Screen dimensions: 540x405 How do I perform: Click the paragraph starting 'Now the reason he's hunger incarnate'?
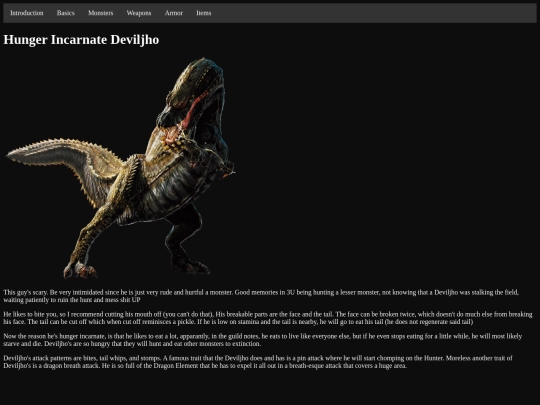click(x=263, y=340)
